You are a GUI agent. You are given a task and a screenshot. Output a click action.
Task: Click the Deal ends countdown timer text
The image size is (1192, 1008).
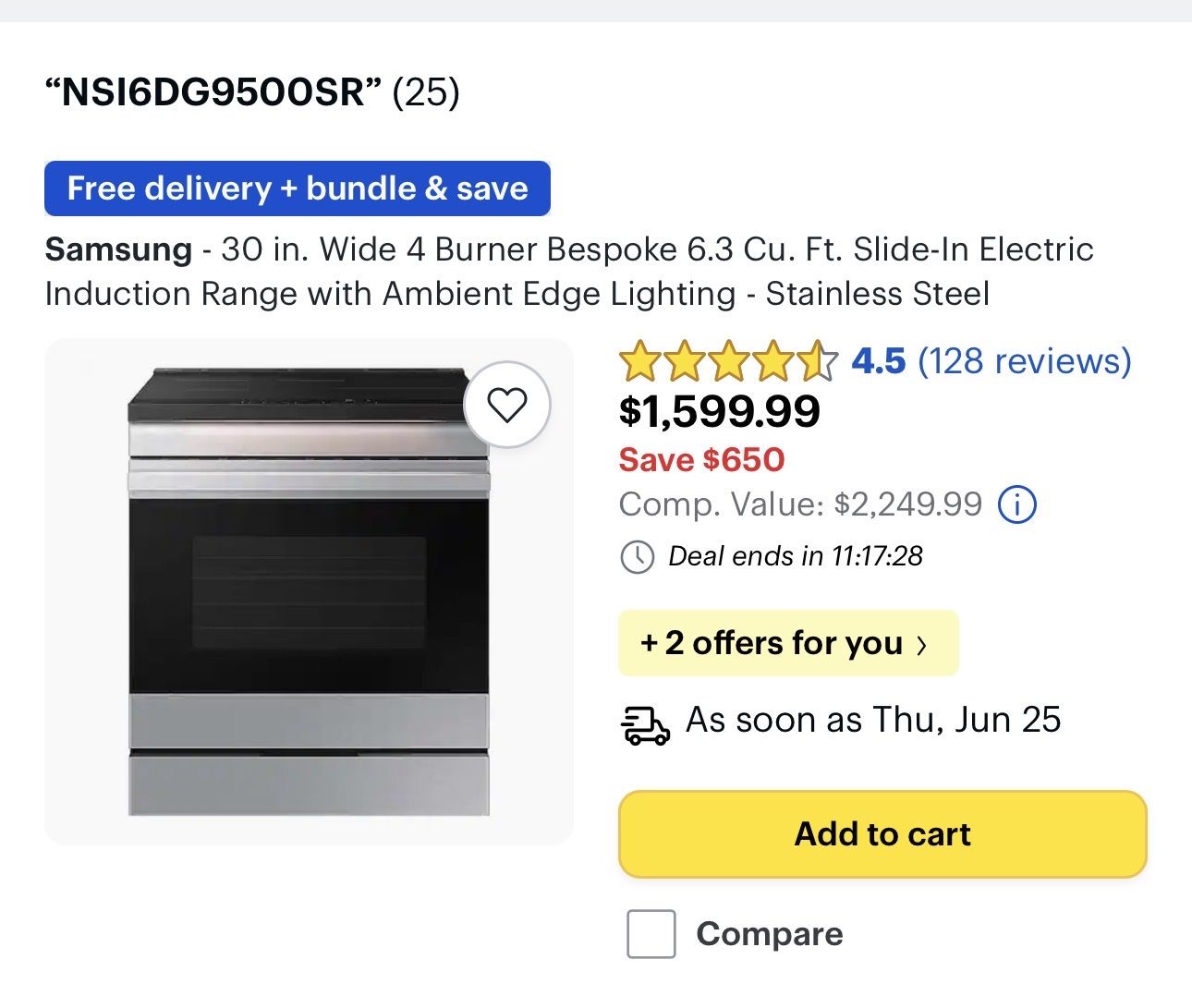tap(795, 556)
